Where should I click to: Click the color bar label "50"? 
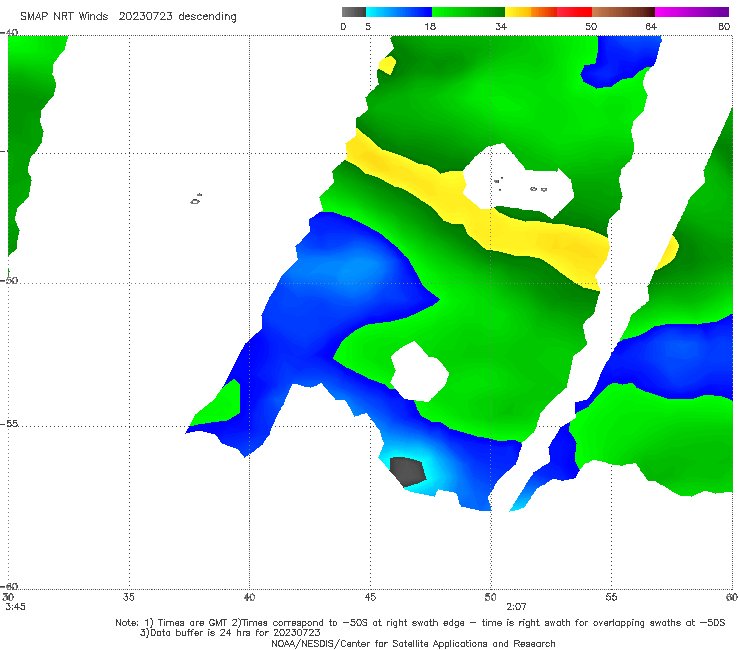(591, 26)
